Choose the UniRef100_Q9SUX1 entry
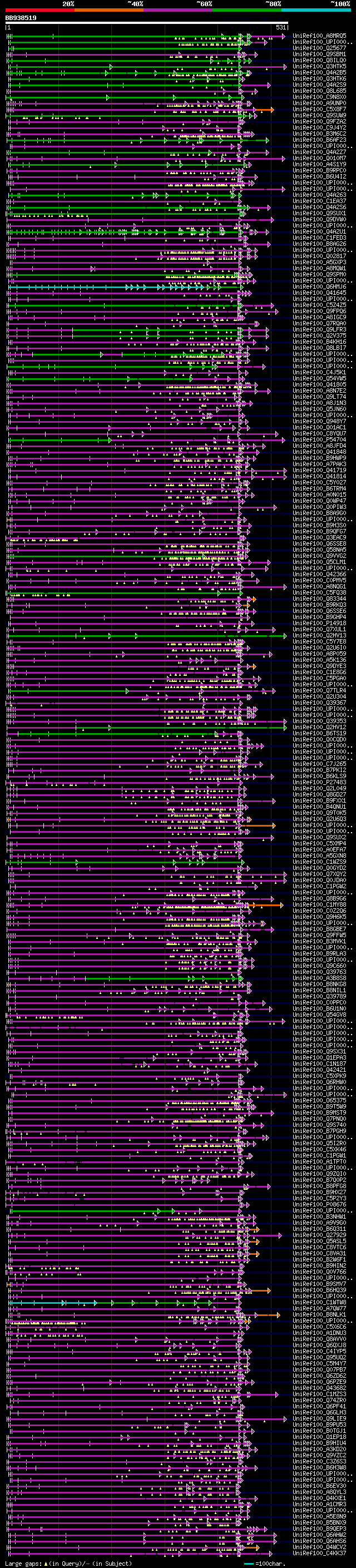The width and height of the screenshot is (356, 1568). point(319,213)
